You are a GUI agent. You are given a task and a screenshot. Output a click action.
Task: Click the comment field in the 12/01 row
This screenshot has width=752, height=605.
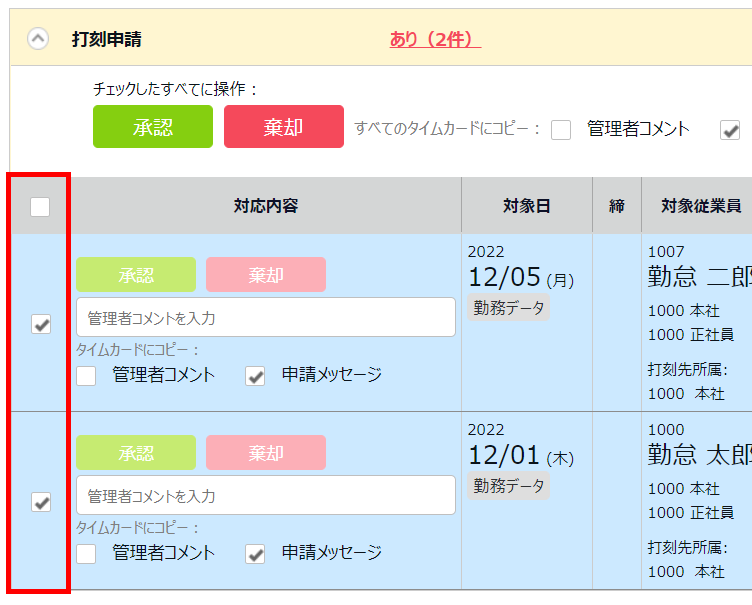point(266,496)
